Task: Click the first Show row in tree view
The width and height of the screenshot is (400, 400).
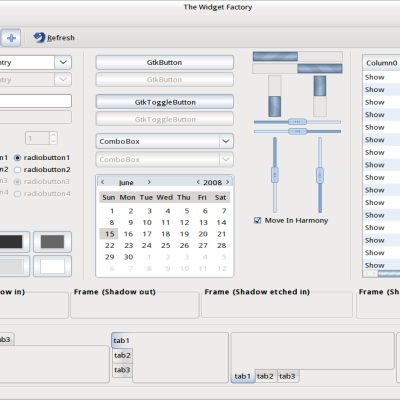Action: (382, 77)
